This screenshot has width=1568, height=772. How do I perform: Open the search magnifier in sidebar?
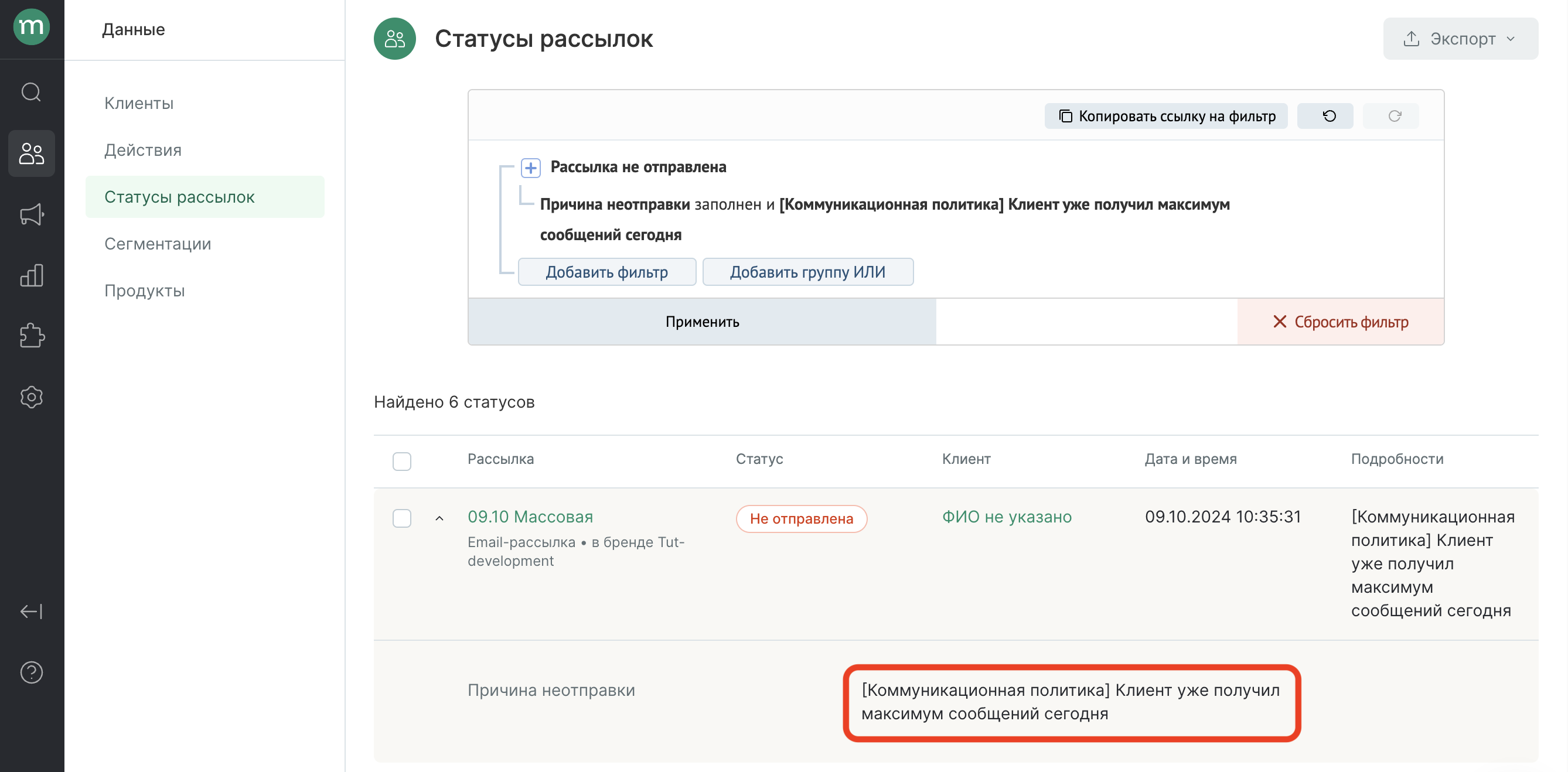pyautogui.click(x=31, y=93)
